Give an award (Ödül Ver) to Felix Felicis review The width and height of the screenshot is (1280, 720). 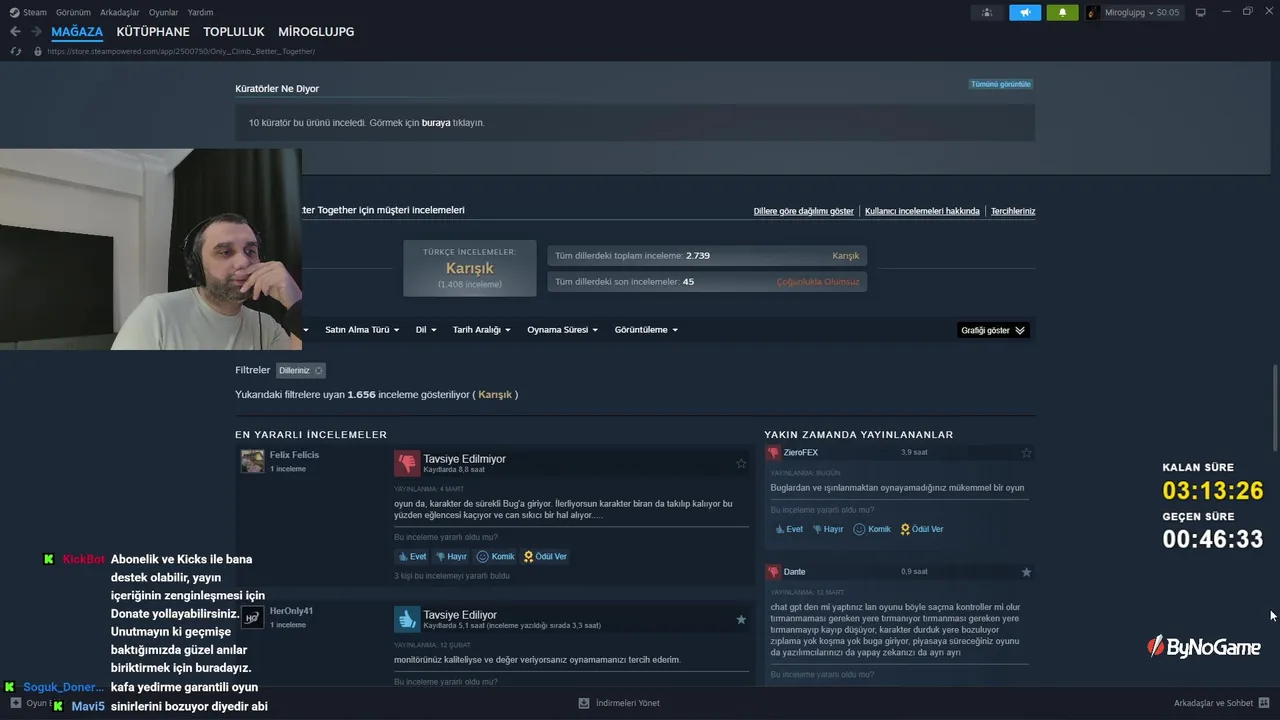pyautogui.click(x=545, y=557)
